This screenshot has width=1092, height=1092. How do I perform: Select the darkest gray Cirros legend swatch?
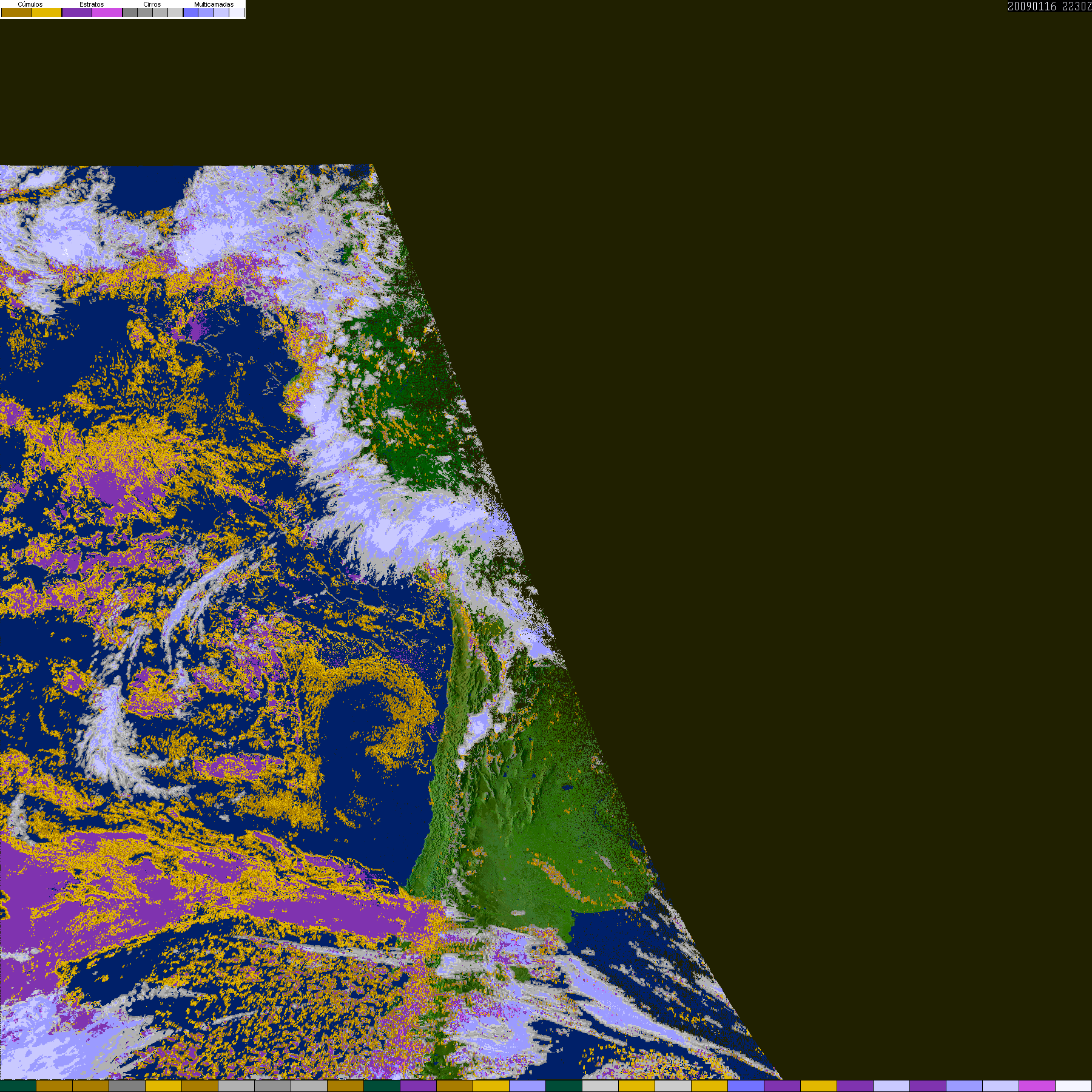130,13
